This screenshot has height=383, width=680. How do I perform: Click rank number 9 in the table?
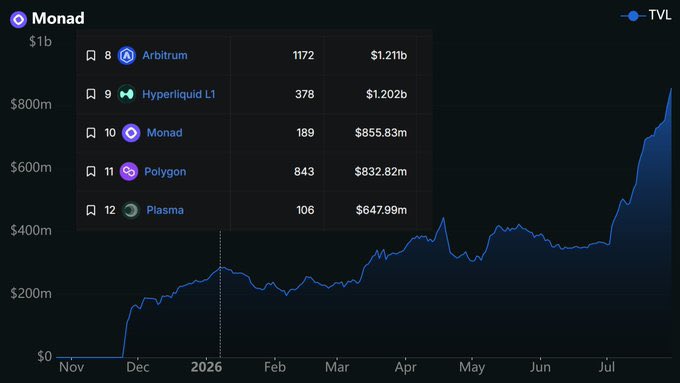pos(108,94)
